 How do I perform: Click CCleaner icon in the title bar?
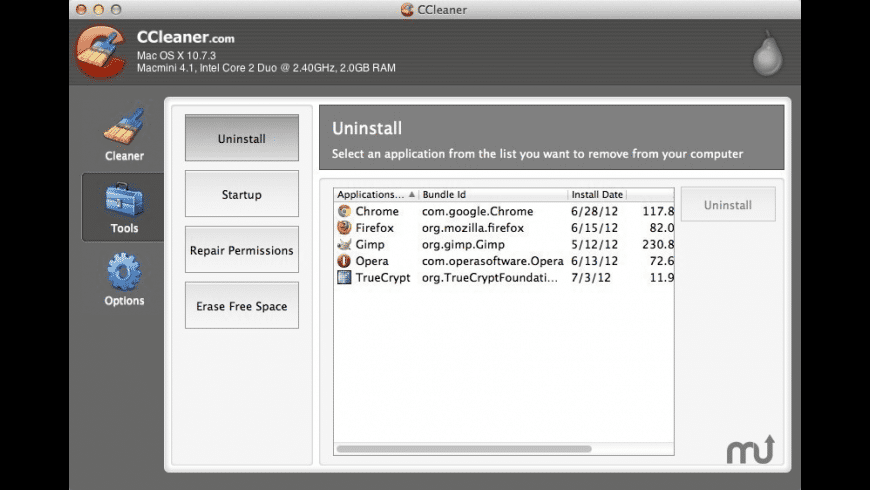(407, 9)
